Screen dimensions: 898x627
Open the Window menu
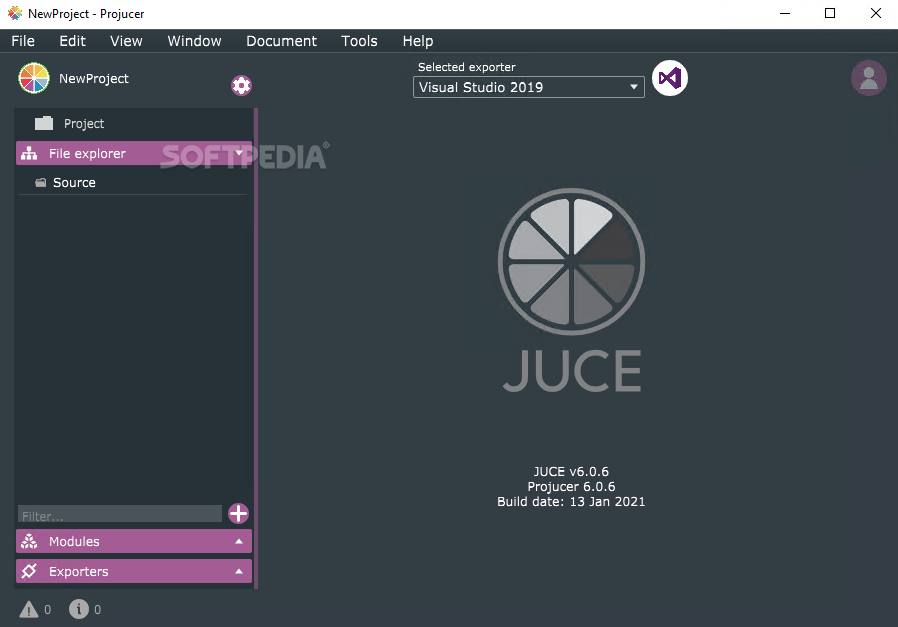(x=194, y=41)
